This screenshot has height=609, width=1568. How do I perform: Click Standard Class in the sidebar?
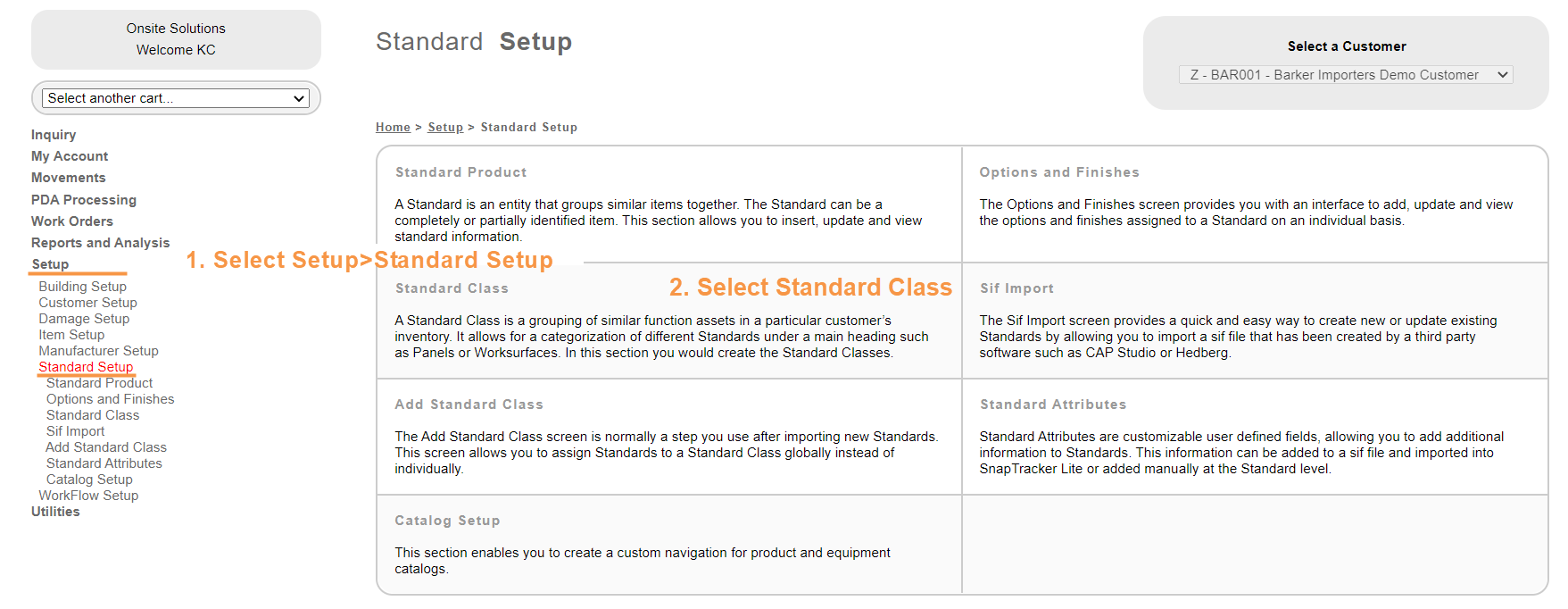point(93,415)
